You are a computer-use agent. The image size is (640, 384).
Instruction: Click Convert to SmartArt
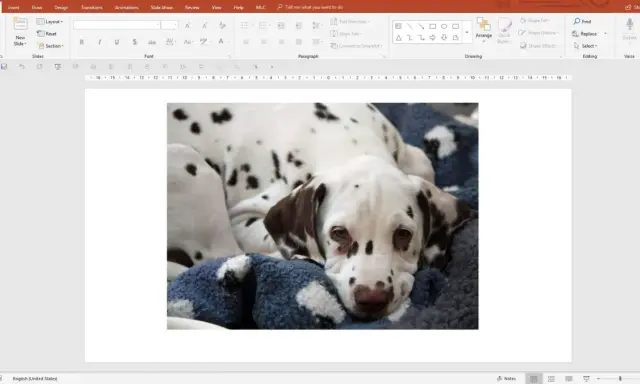click(x=356, y=46)
